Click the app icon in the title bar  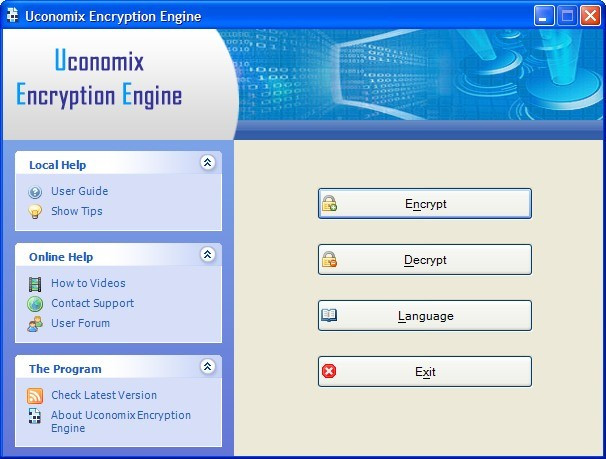12,15
